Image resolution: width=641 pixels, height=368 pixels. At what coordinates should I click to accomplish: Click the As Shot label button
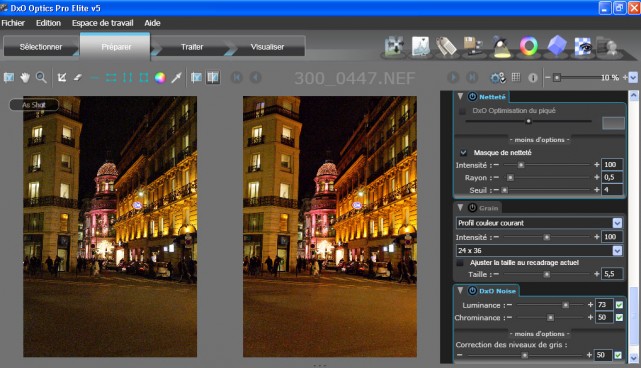pos(34,105)
